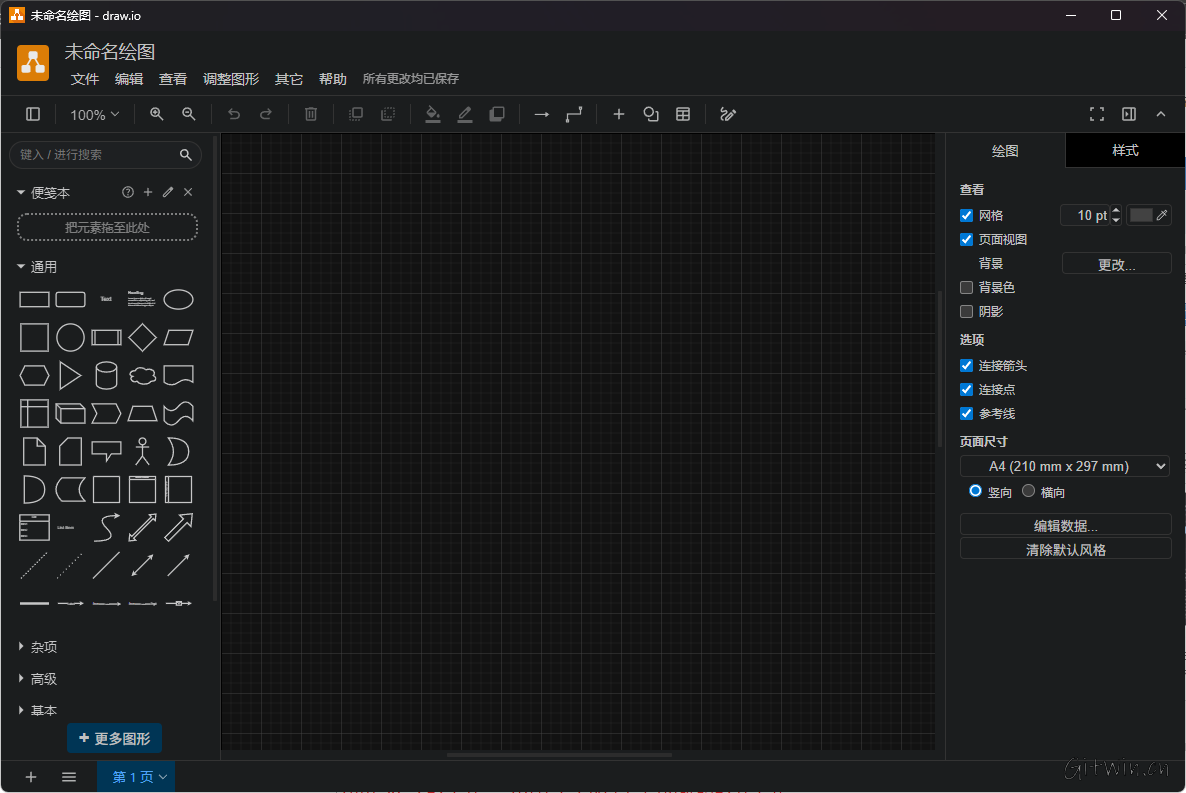
Task: Enable the 阴影 checkbox
Action: [967, 312]
